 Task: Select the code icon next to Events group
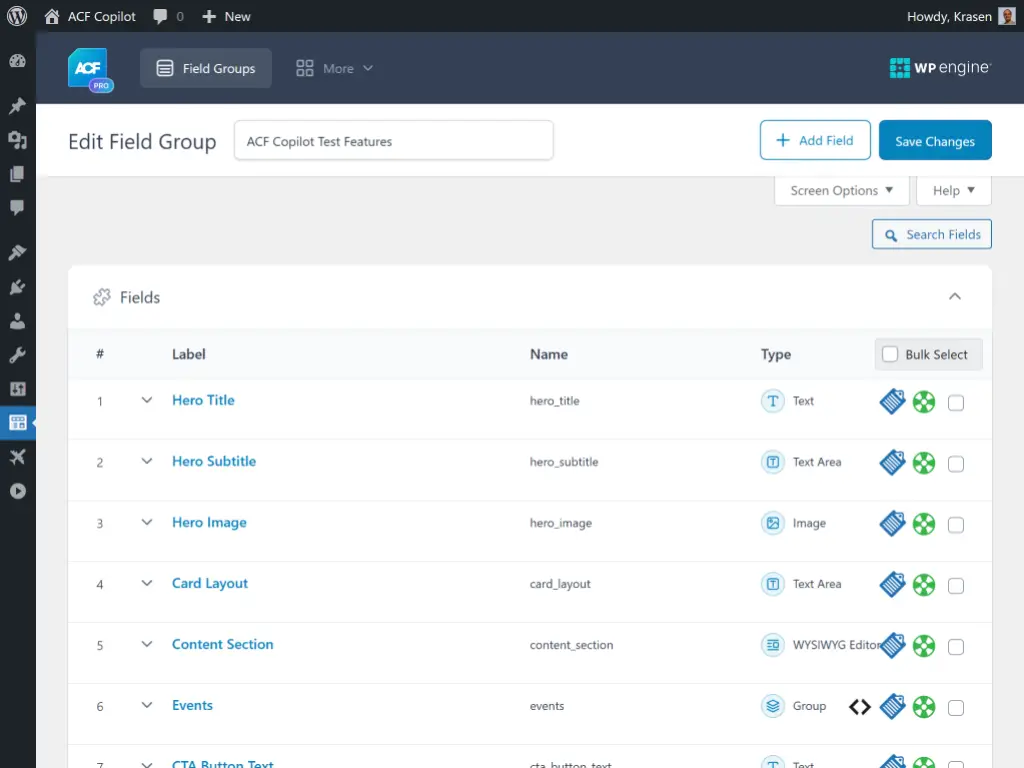pyautogui.click(x=859, y=706)
